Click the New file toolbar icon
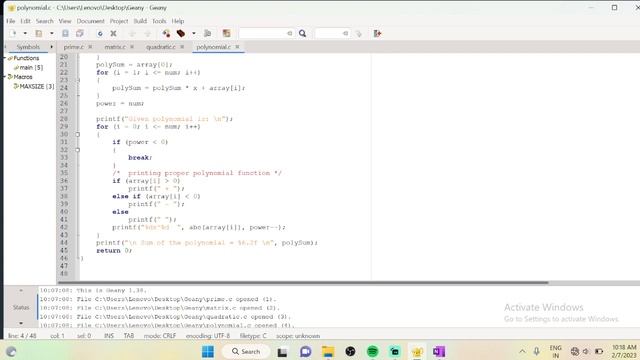The image size is (640, 360). coord(13,33)
